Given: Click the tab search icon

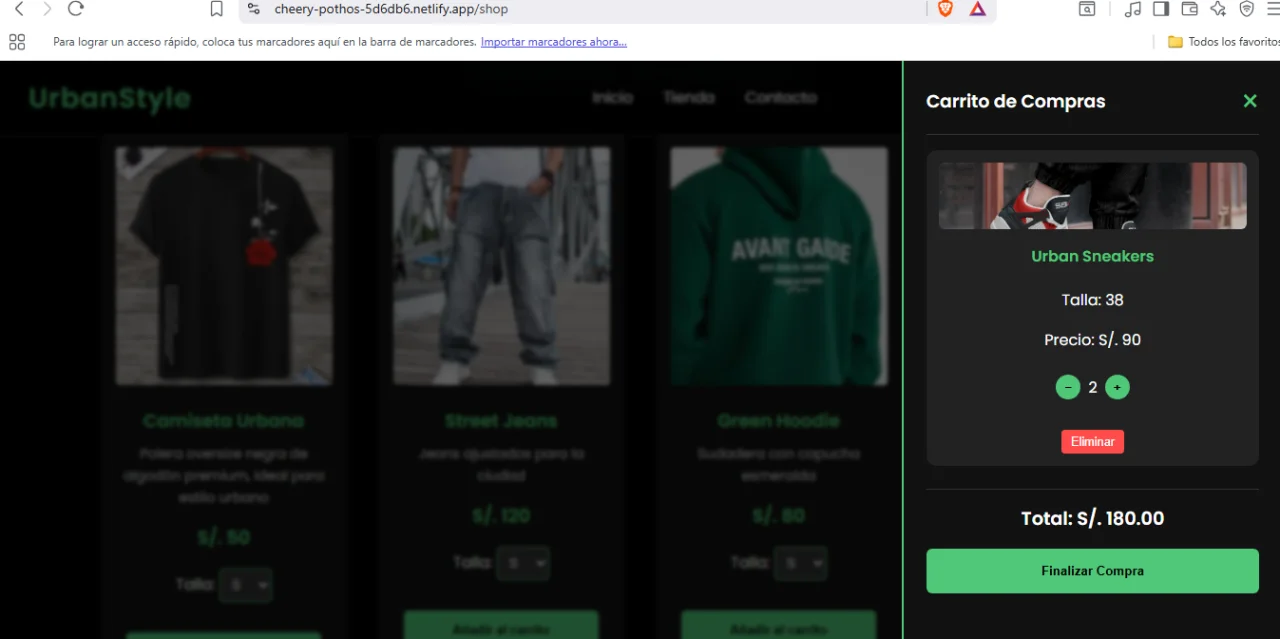Looking at the screenshot, I should [x=1086, y=9].
